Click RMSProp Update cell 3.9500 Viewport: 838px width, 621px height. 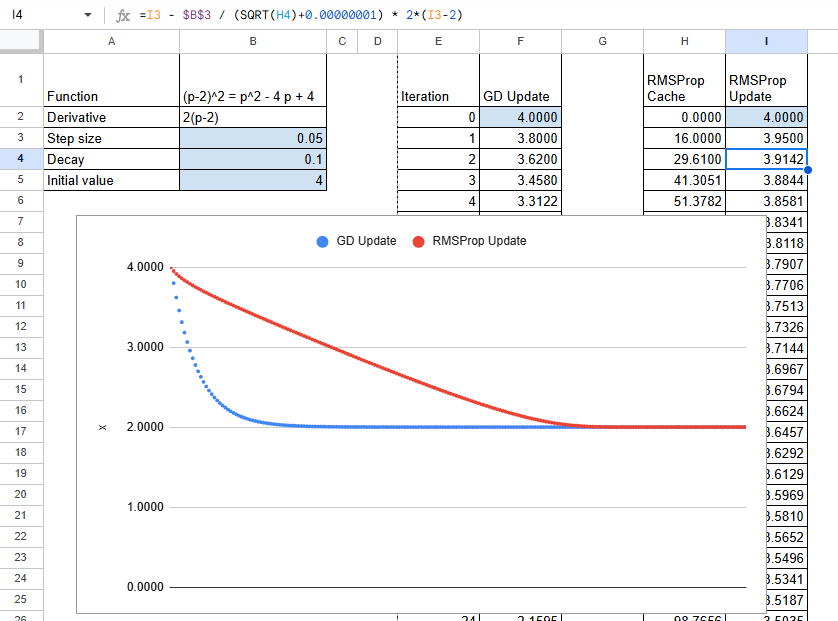[x=766, y=138]
